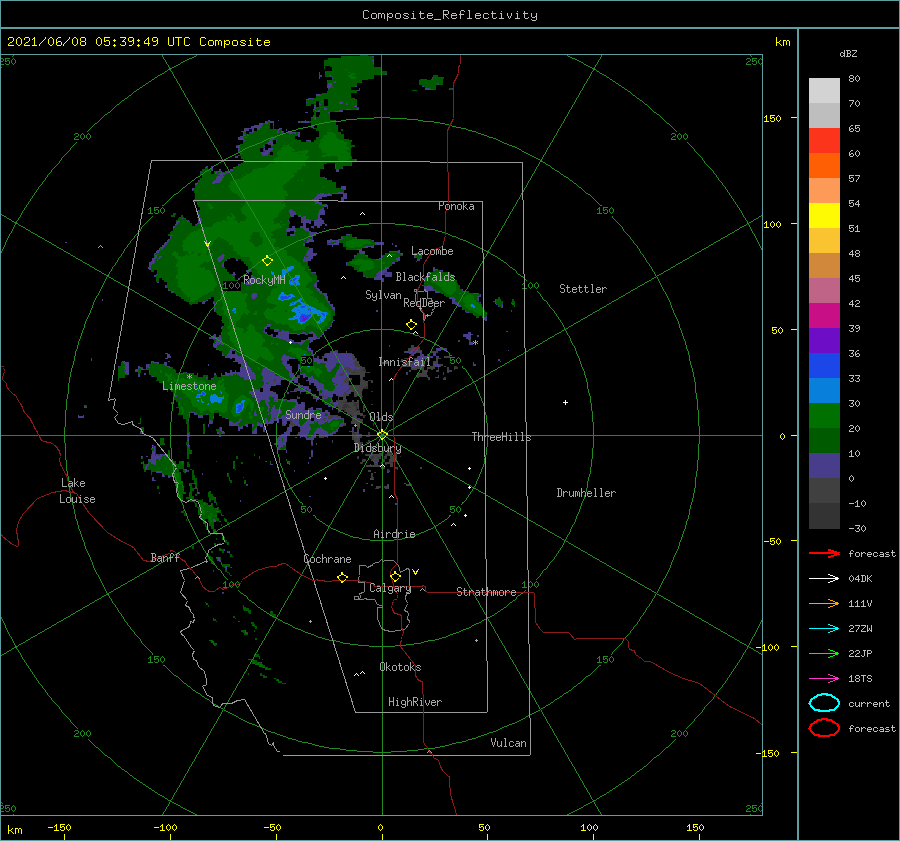The image size is (900, 841).
Task: Click the Sundre label
Action: (x=303, y=414)
